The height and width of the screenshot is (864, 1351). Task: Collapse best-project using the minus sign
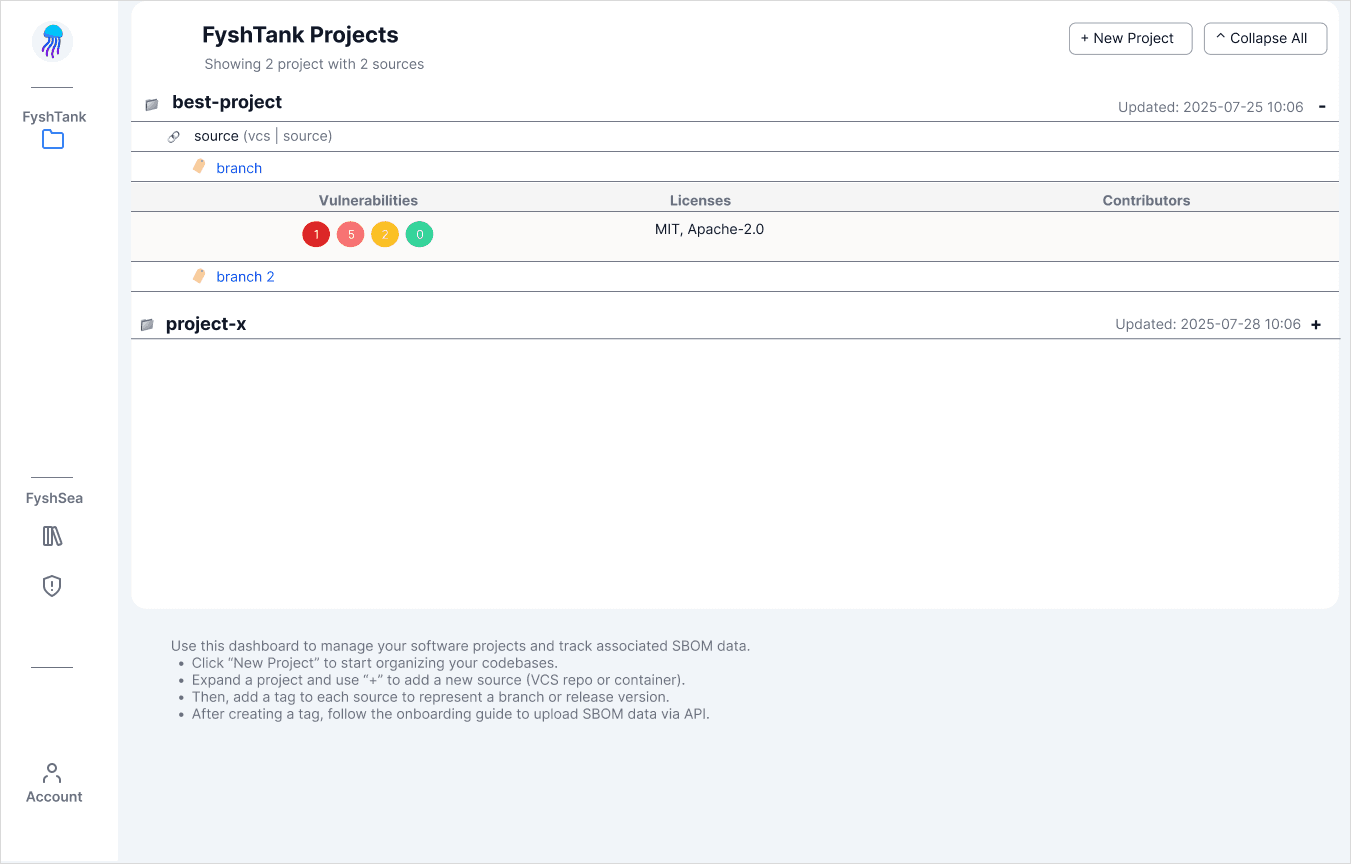coord(1322,106)
